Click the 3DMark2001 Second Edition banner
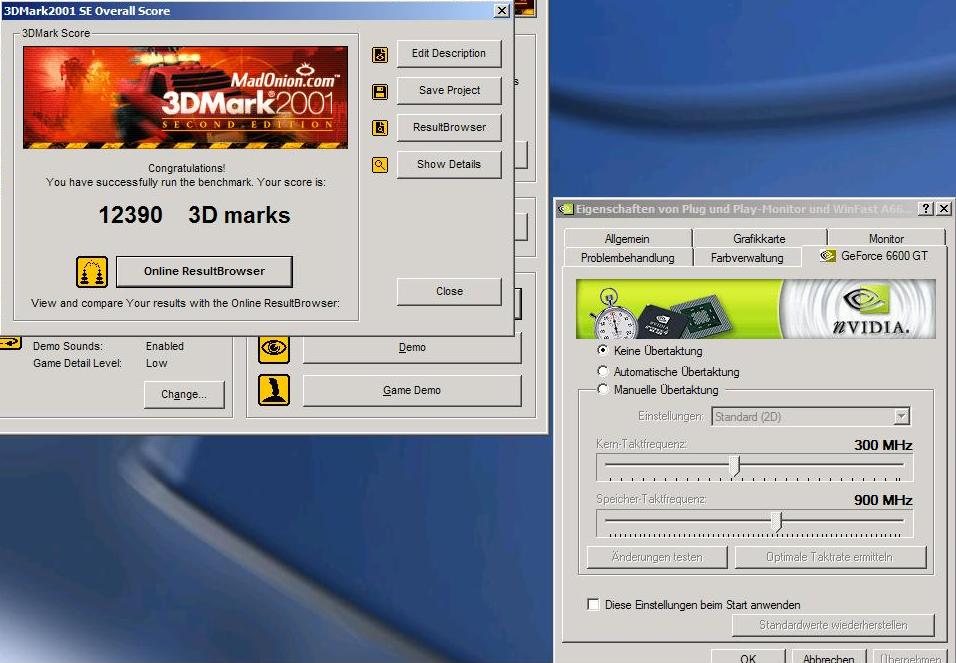Viewport: 956px width, 663px height. [x=185, y=98]
